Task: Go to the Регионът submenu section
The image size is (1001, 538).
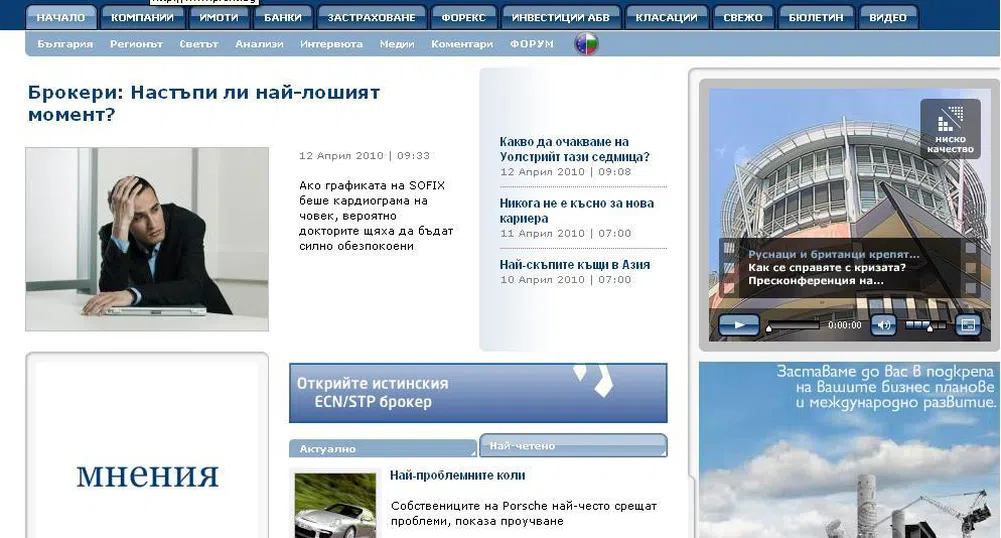Action: [x=136, y=44]
